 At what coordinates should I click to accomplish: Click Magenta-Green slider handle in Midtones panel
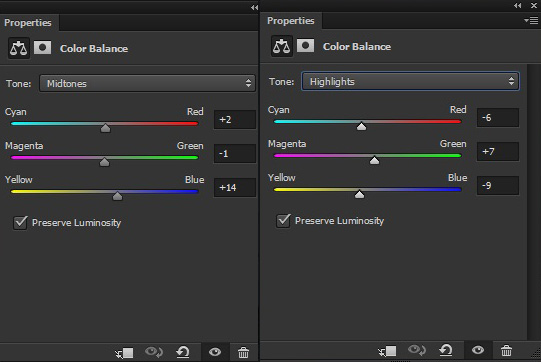[104, 162]
